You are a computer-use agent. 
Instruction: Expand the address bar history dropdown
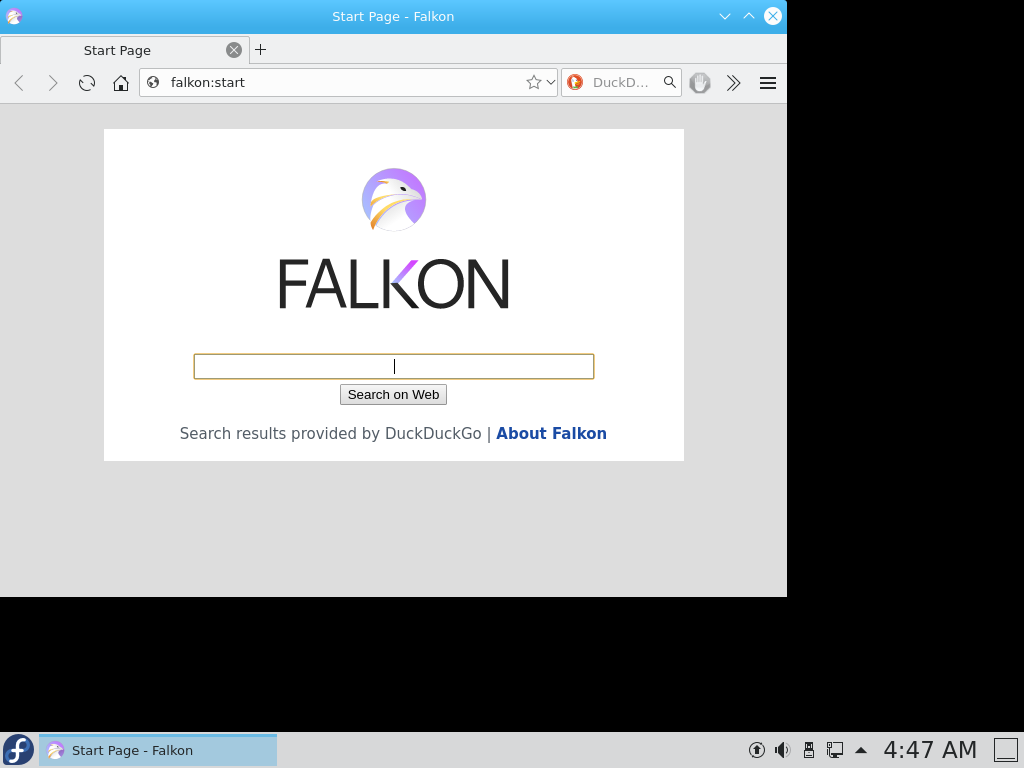pyautogui.click(x=551, y=82)
